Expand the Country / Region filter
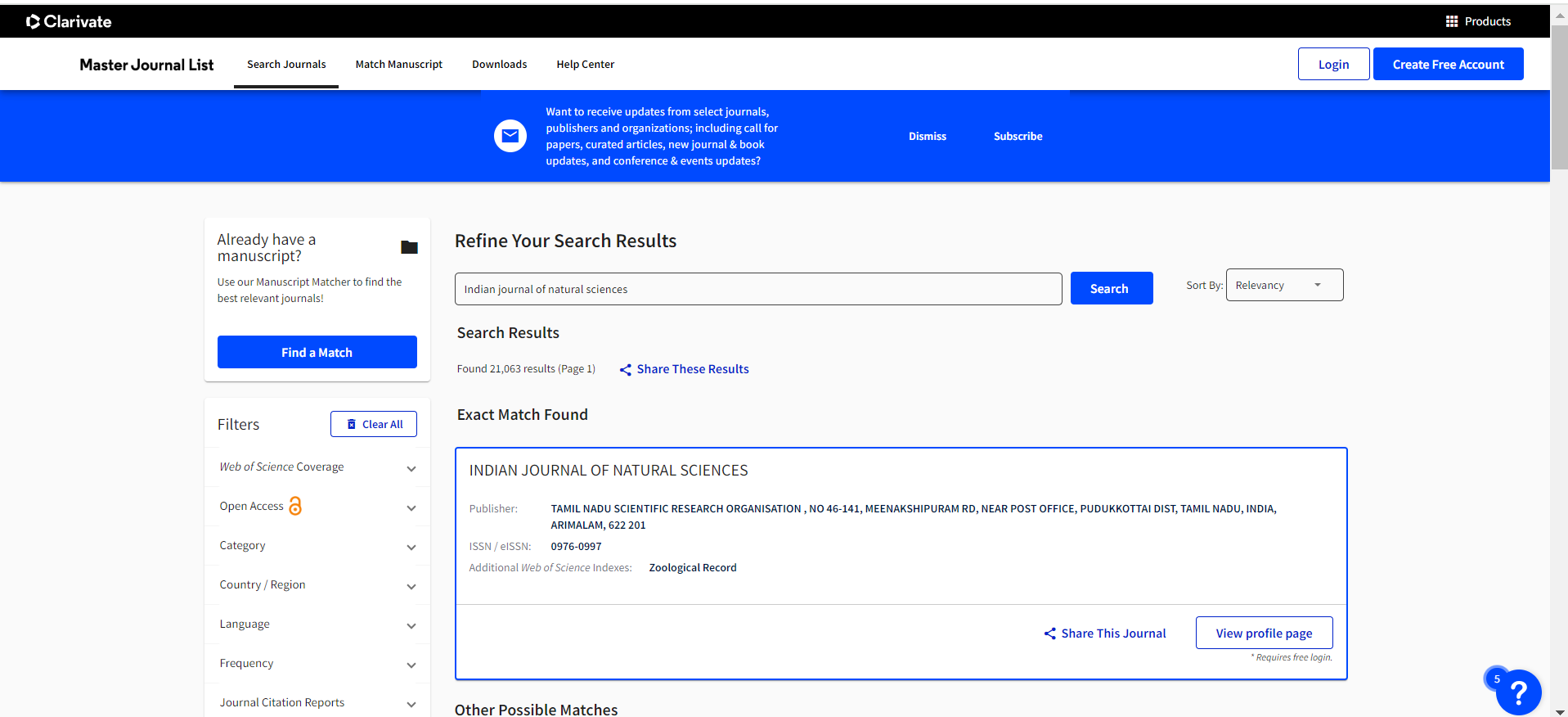The width and height of the screenshot is (1568, 717). point(411,586)
